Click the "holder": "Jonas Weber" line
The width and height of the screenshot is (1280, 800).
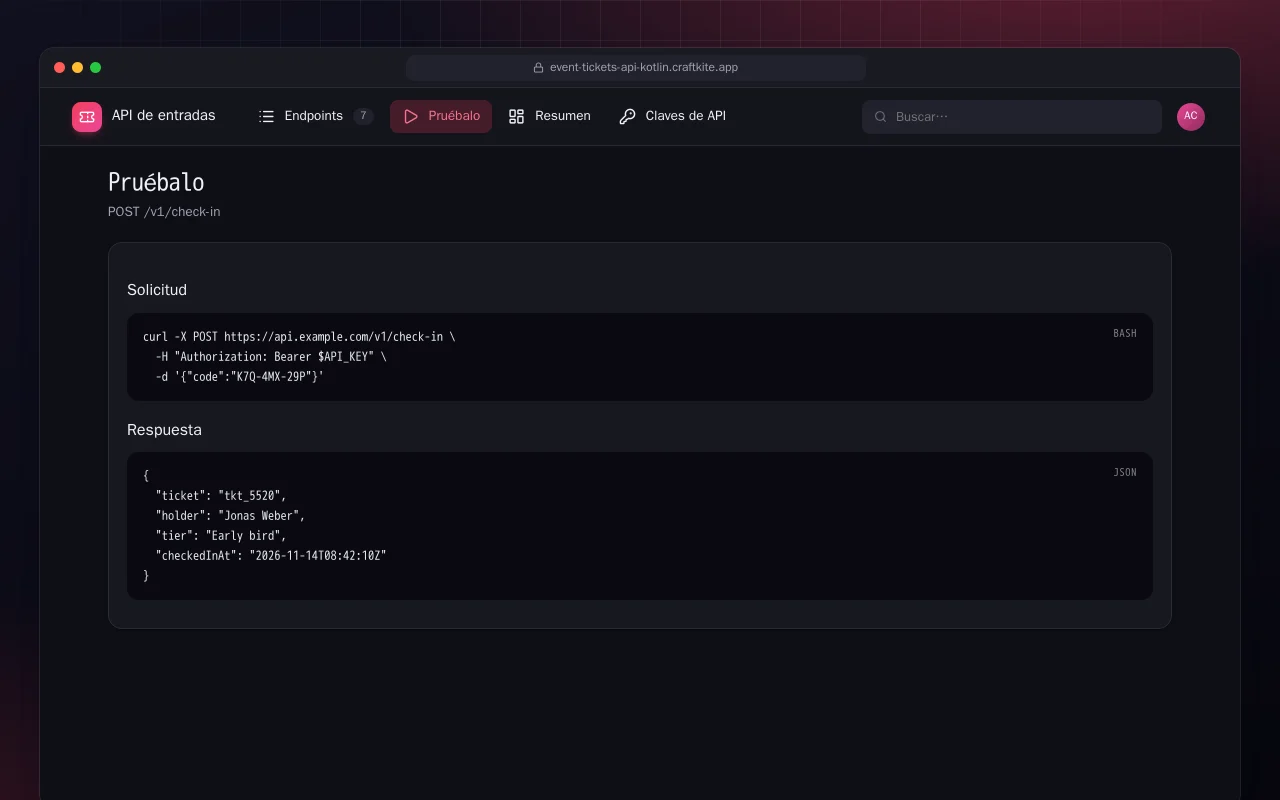coord(230,516)
